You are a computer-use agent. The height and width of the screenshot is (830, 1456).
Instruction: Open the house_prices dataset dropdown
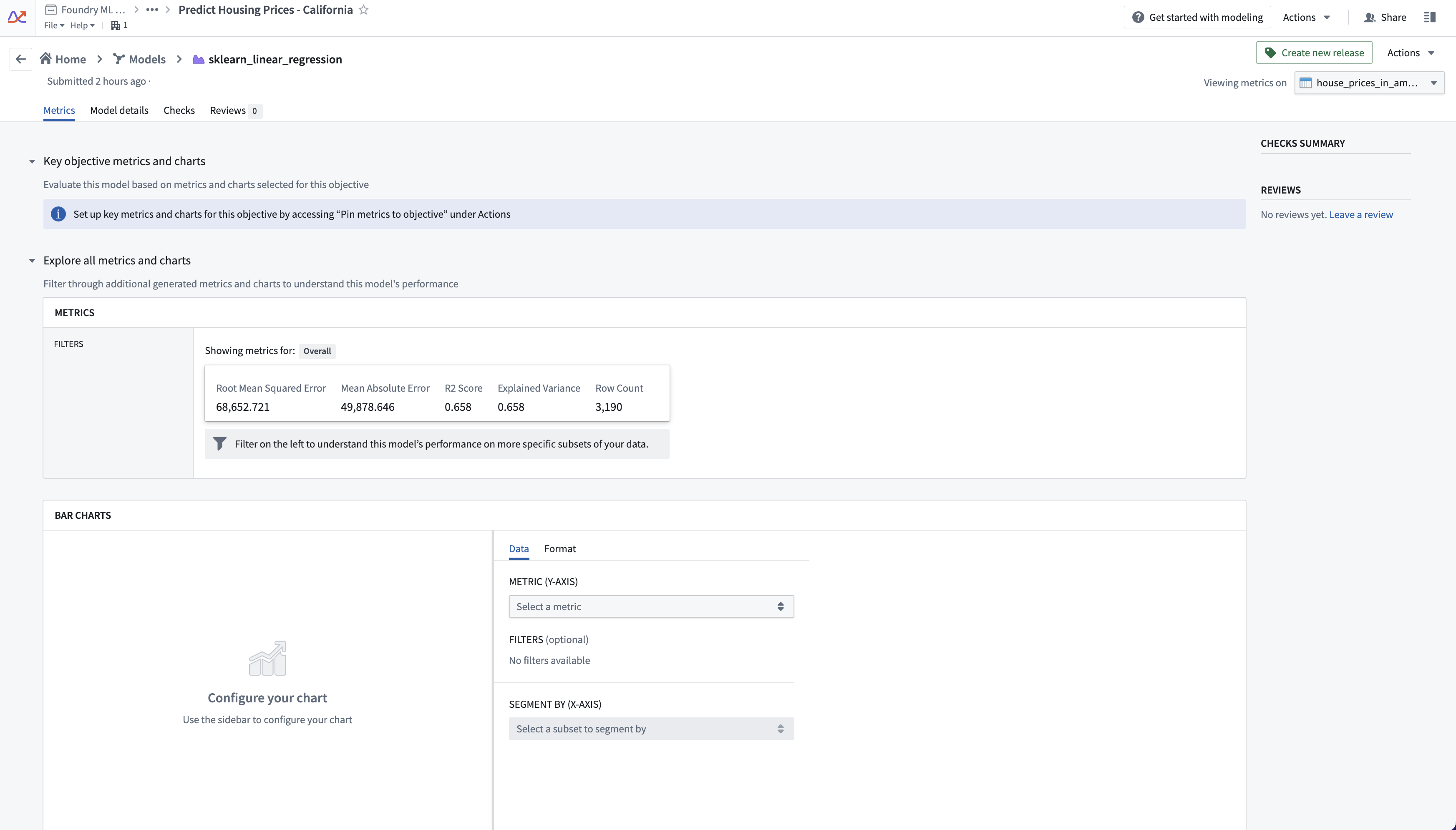(1369, 83)
